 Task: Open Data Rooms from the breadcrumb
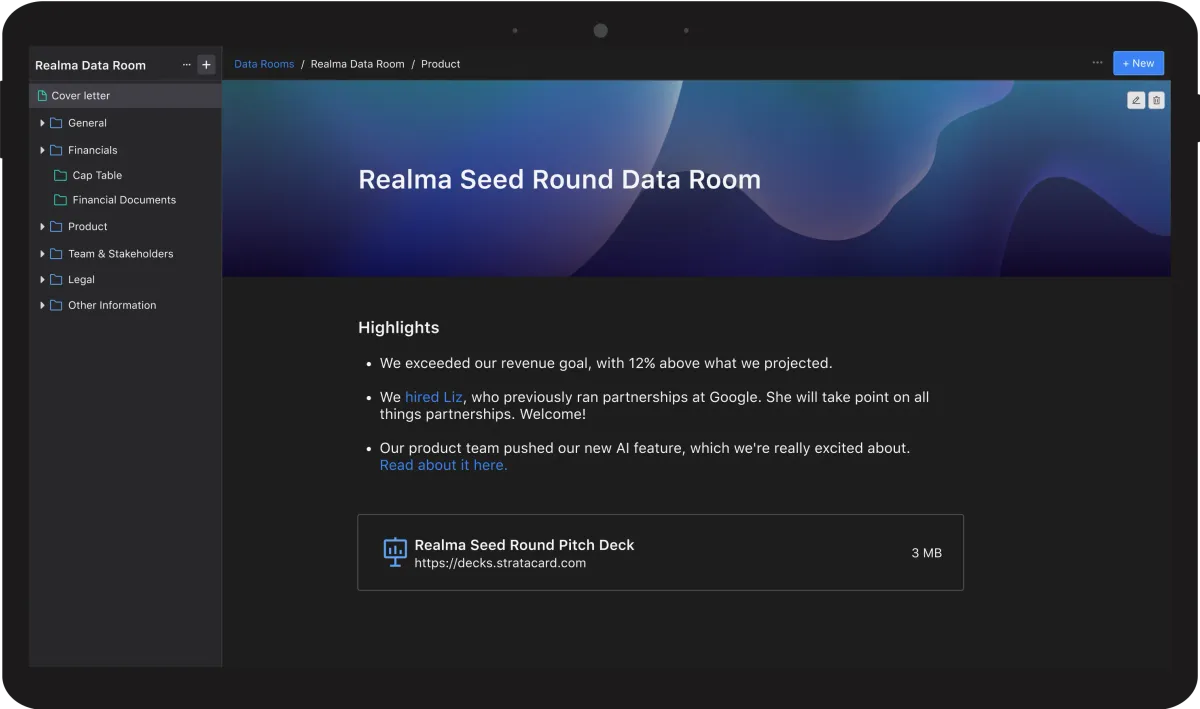point(263,63)
